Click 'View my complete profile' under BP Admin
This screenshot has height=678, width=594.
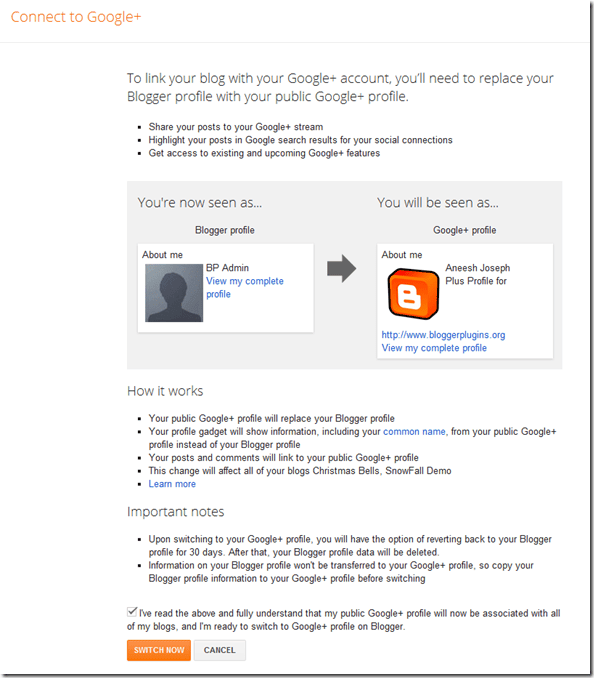pyautogui.click(x=245, y=288)
